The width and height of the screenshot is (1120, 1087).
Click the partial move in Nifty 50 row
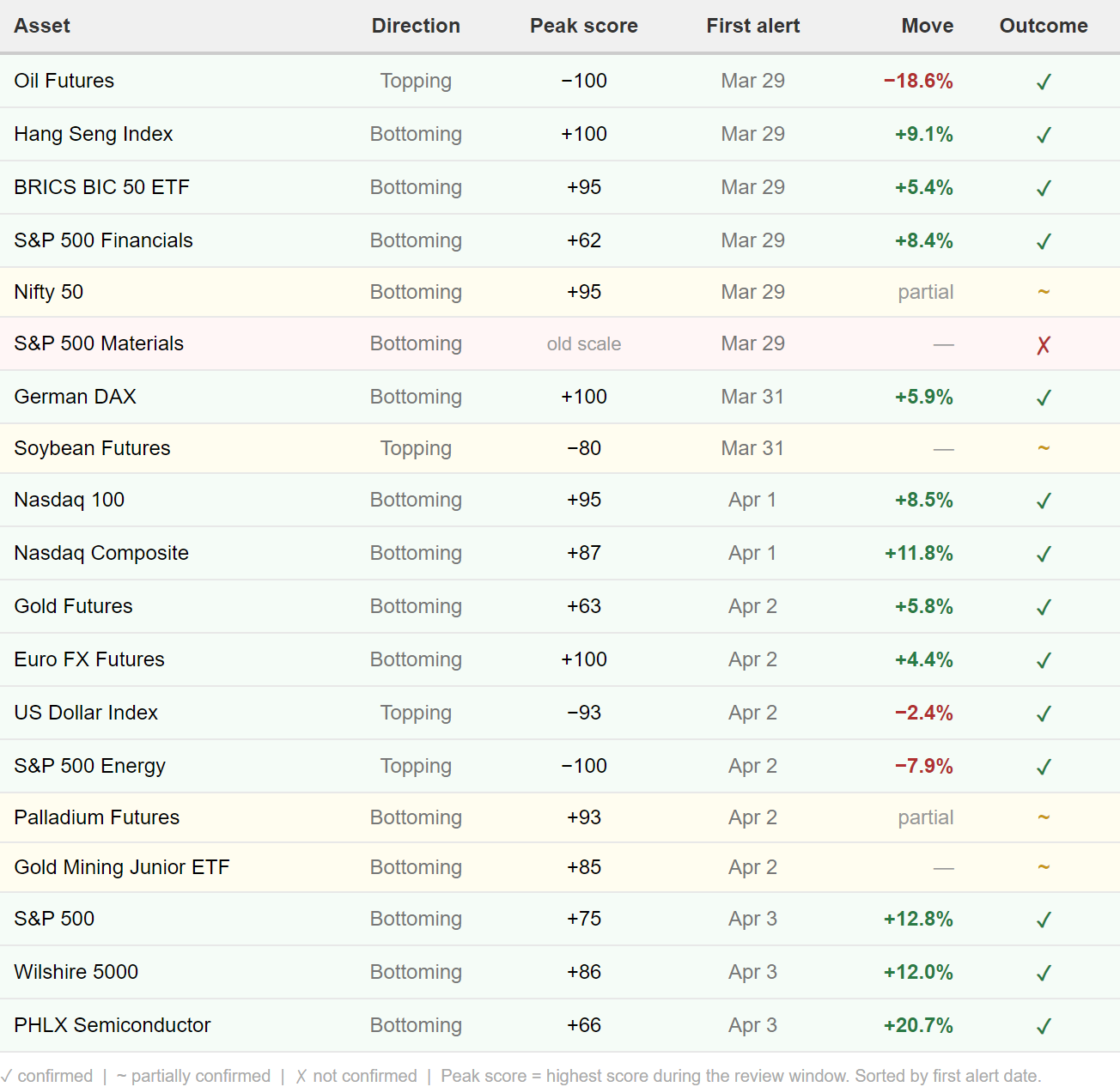pos(926,292)
